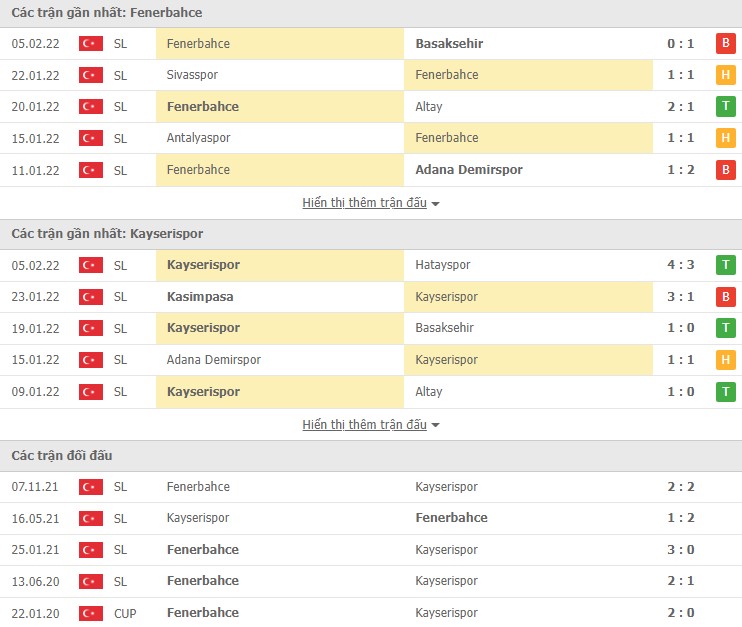Expand more Fenerbahce matches with 'Hiển thị thêm trận đấu'
The height and width of the screenshot is (627, 742).
(364, 202)
